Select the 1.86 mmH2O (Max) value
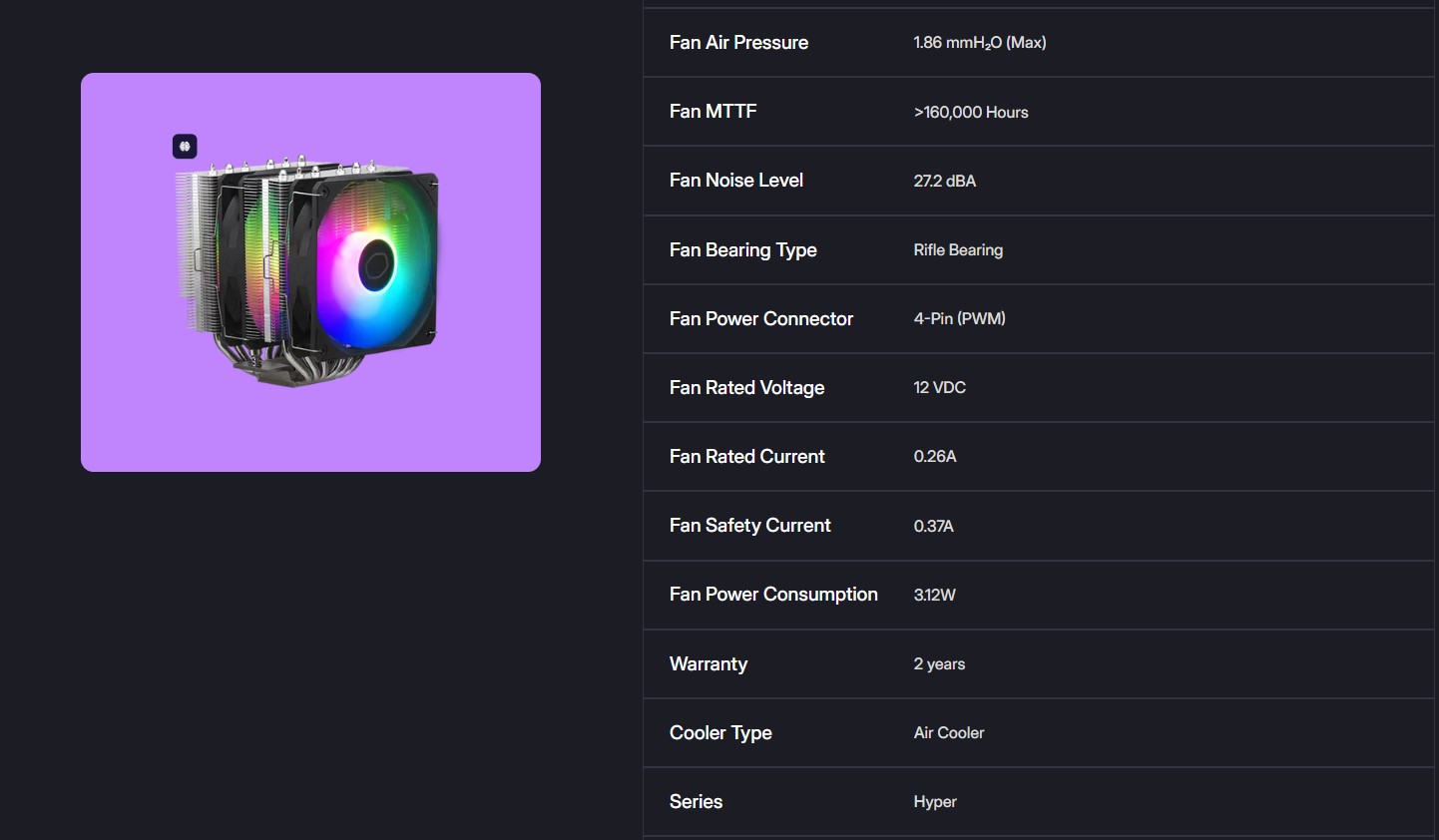 [979, 43]
